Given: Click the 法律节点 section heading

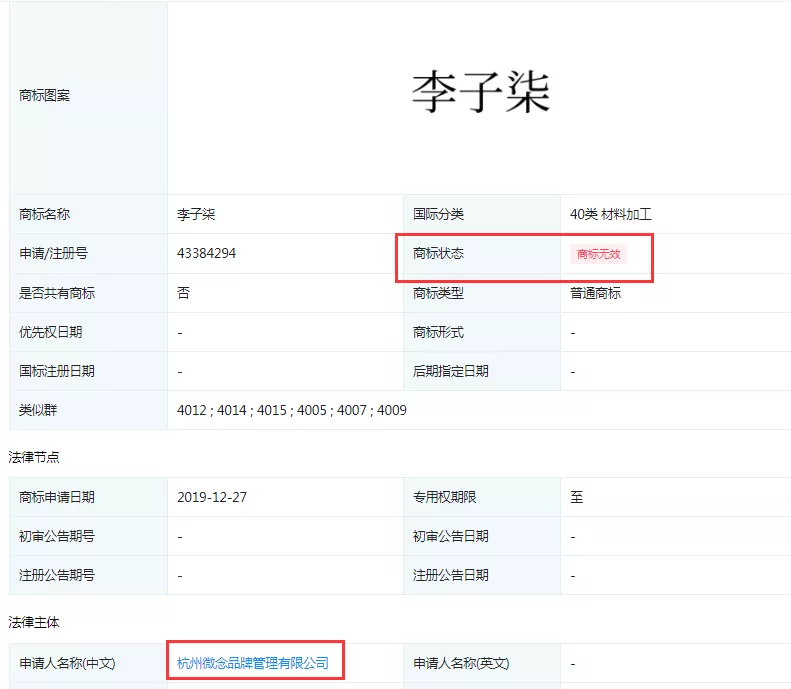Looking at the screenshot, I should click(x=34, y=457).
